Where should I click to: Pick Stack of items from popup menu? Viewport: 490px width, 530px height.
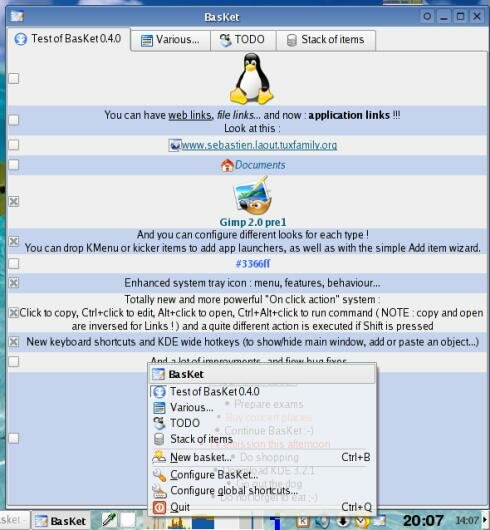pos(263,439)
